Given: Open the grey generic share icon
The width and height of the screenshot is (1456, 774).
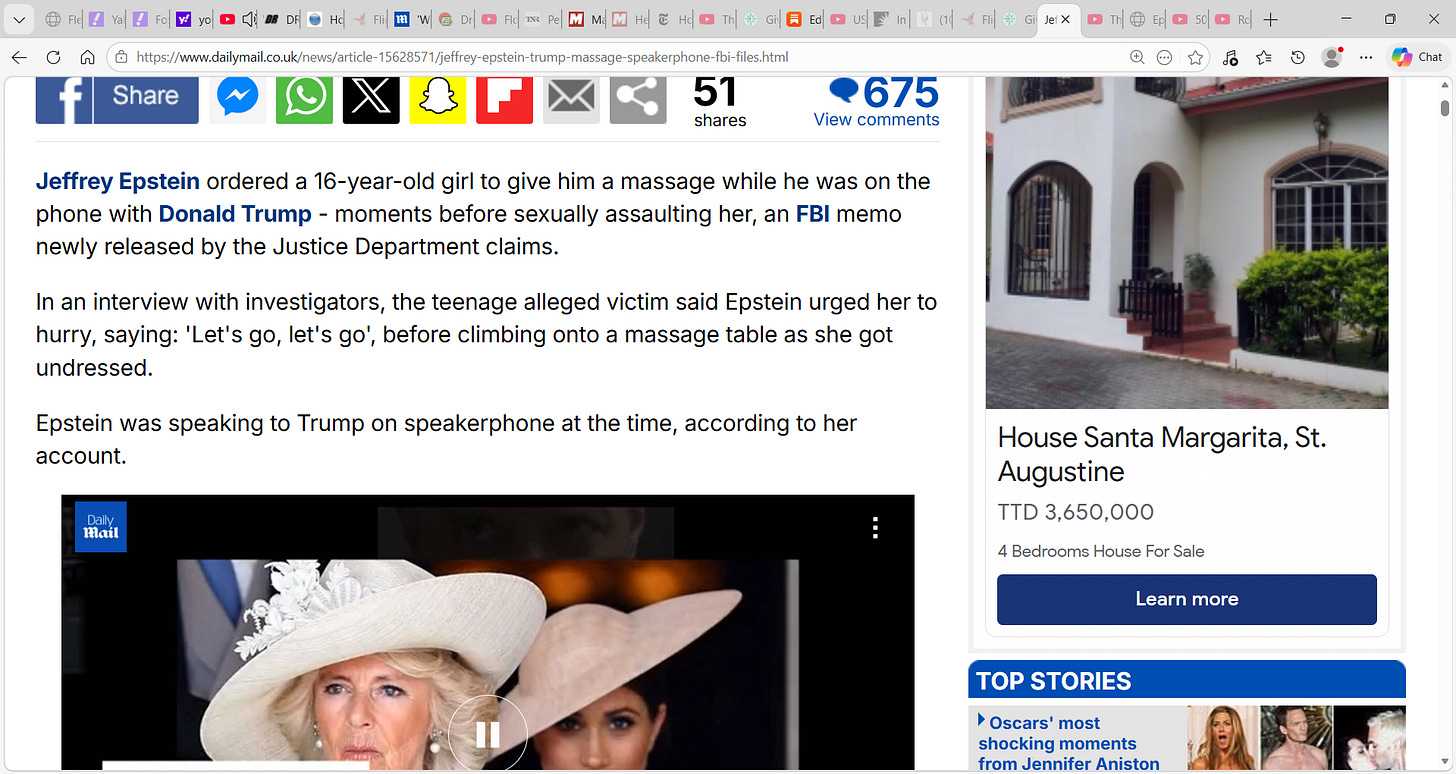Looking at the screenshot, I should (x=638, y=100).
